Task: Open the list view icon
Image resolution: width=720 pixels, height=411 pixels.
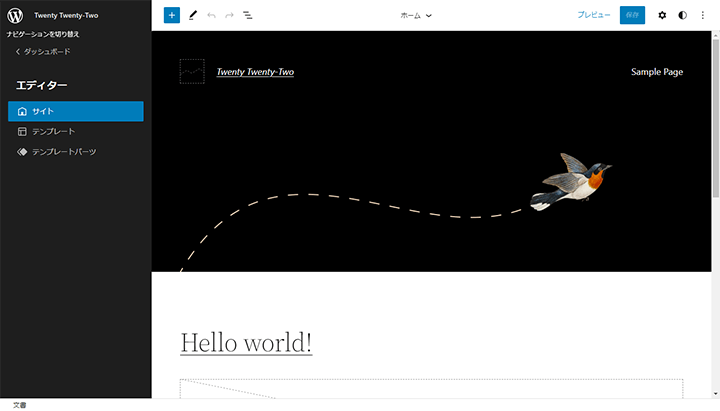Action: [248, 15]
